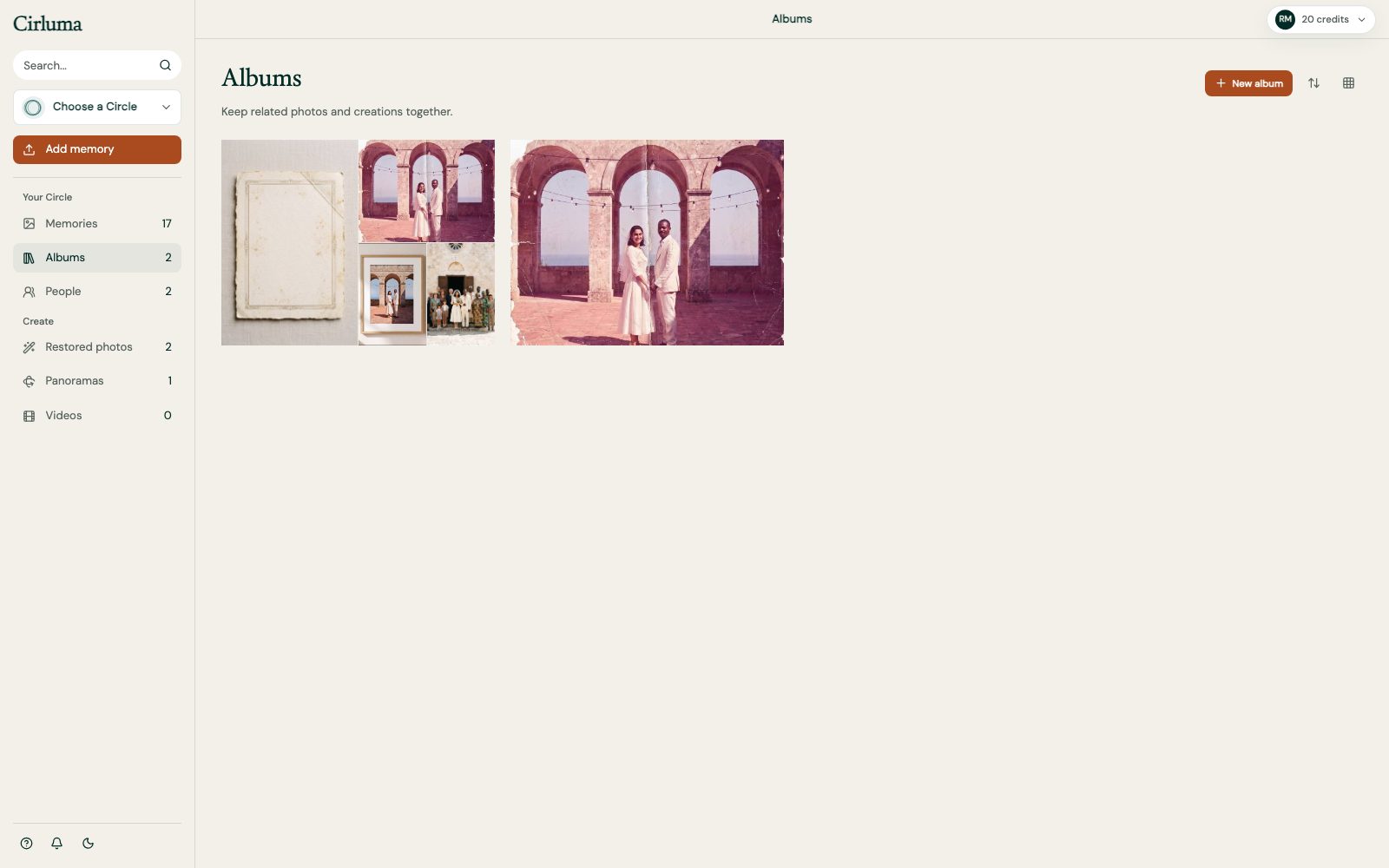
Task: Click the Panoramas icon
Action: click(x=29, y=381)
